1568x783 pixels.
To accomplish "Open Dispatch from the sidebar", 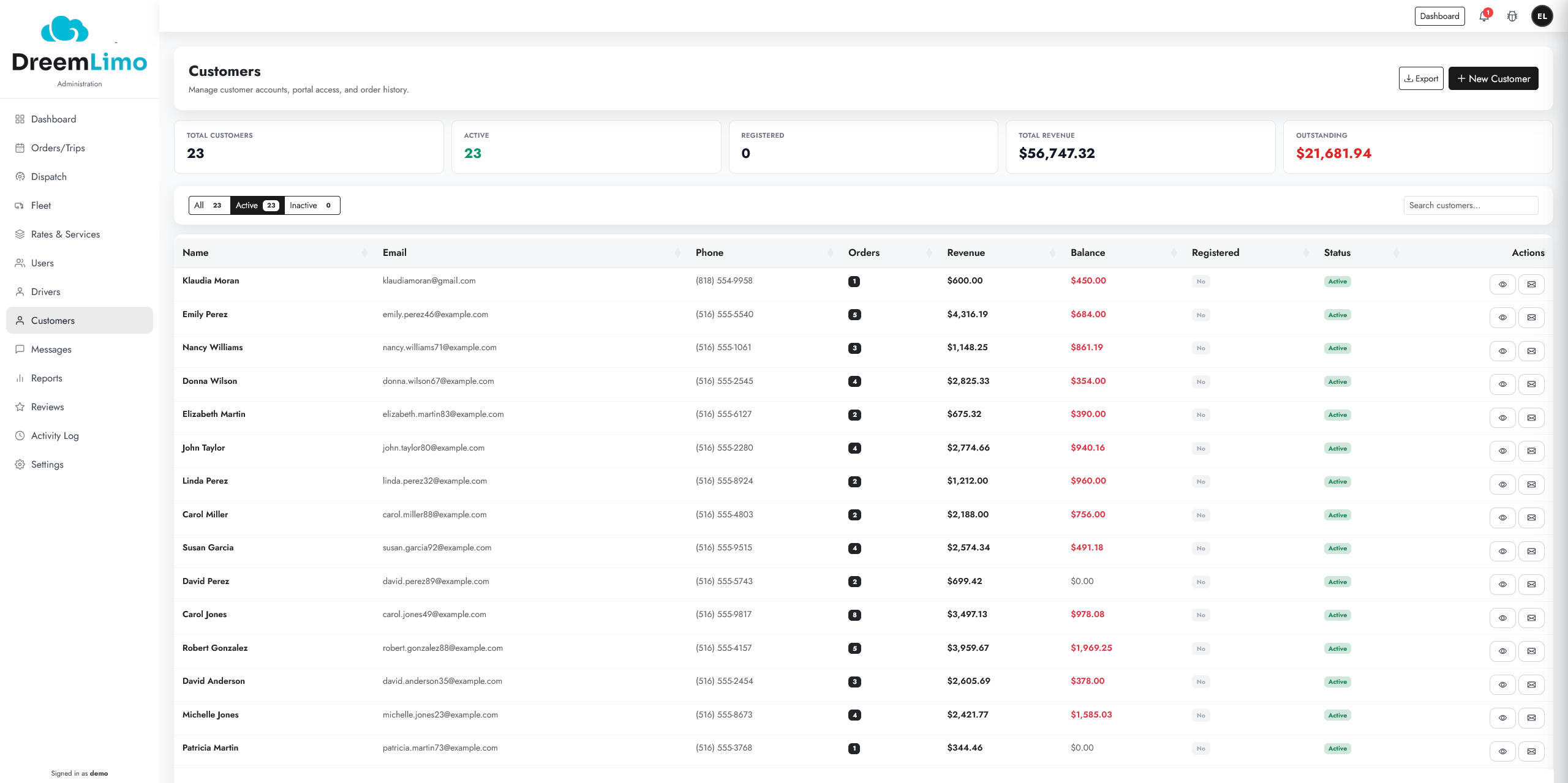I will coord(80,176).
